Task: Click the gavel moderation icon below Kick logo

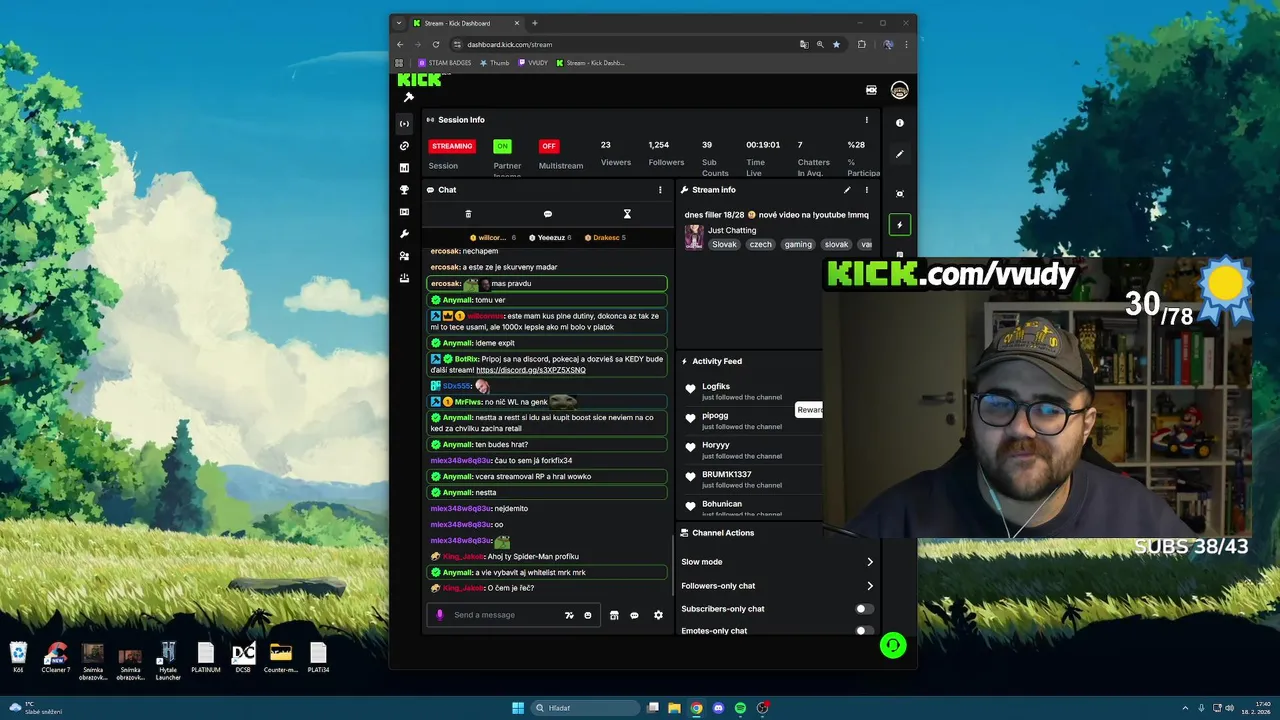Action: point(408,97)
